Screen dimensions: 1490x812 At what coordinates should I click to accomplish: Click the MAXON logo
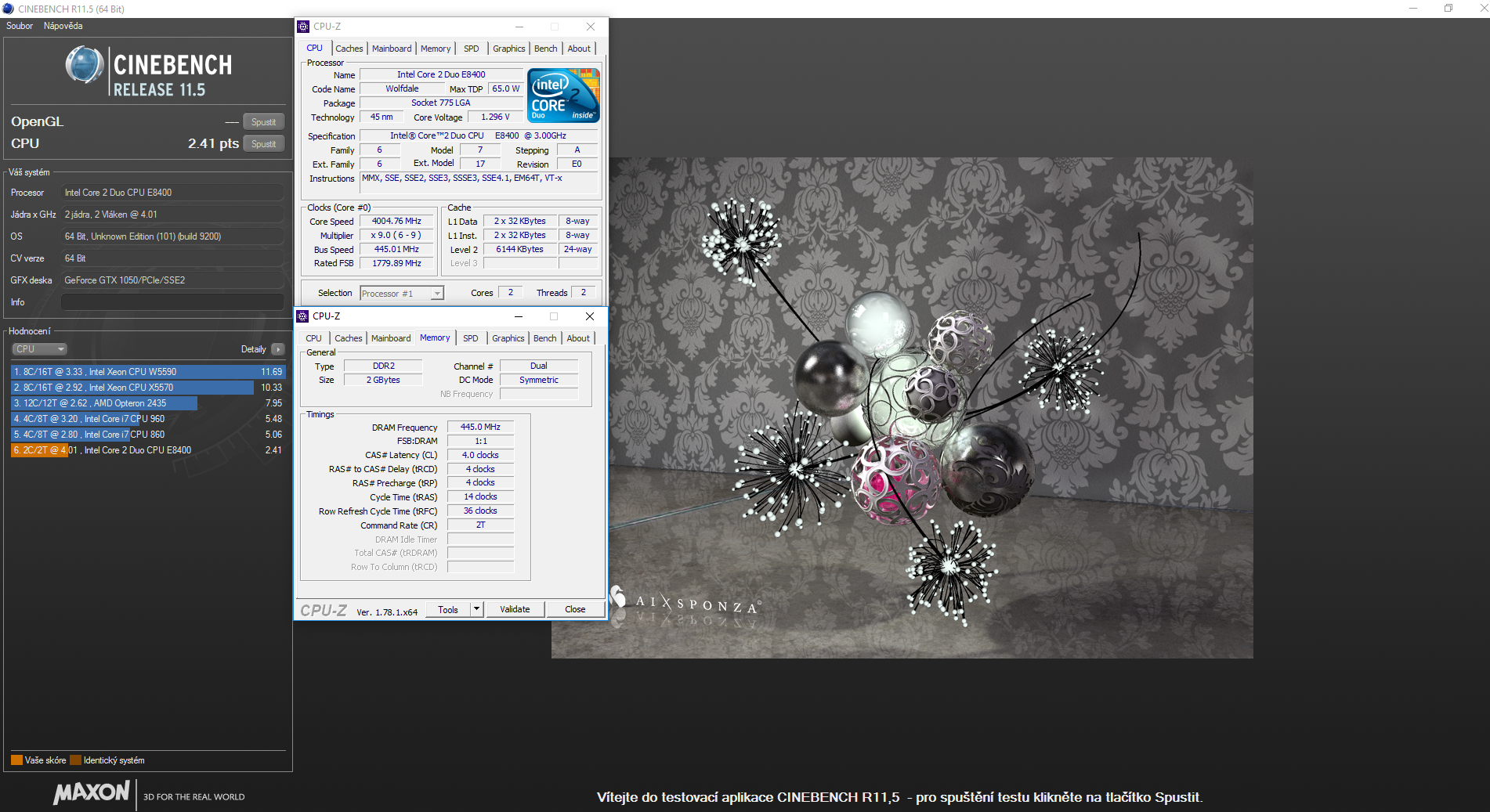click(91, 793)
